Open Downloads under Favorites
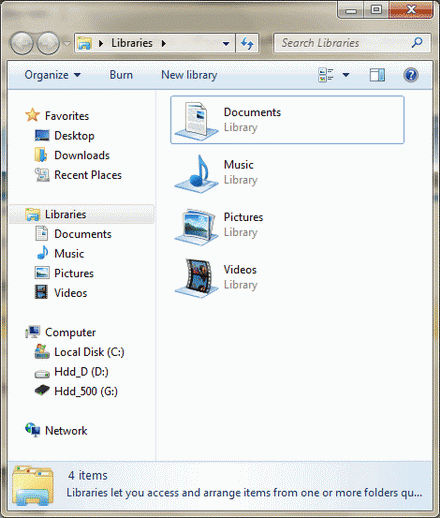The height and width of the screenshot is (518, 440). [x=72, y=155]
